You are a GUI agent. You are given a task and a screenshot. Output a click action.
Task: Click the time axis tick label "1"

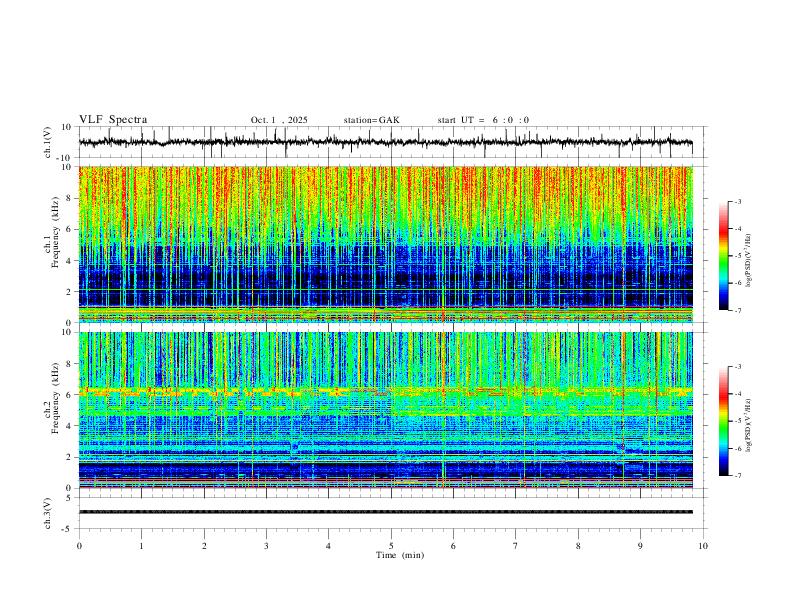pos(141,546)
